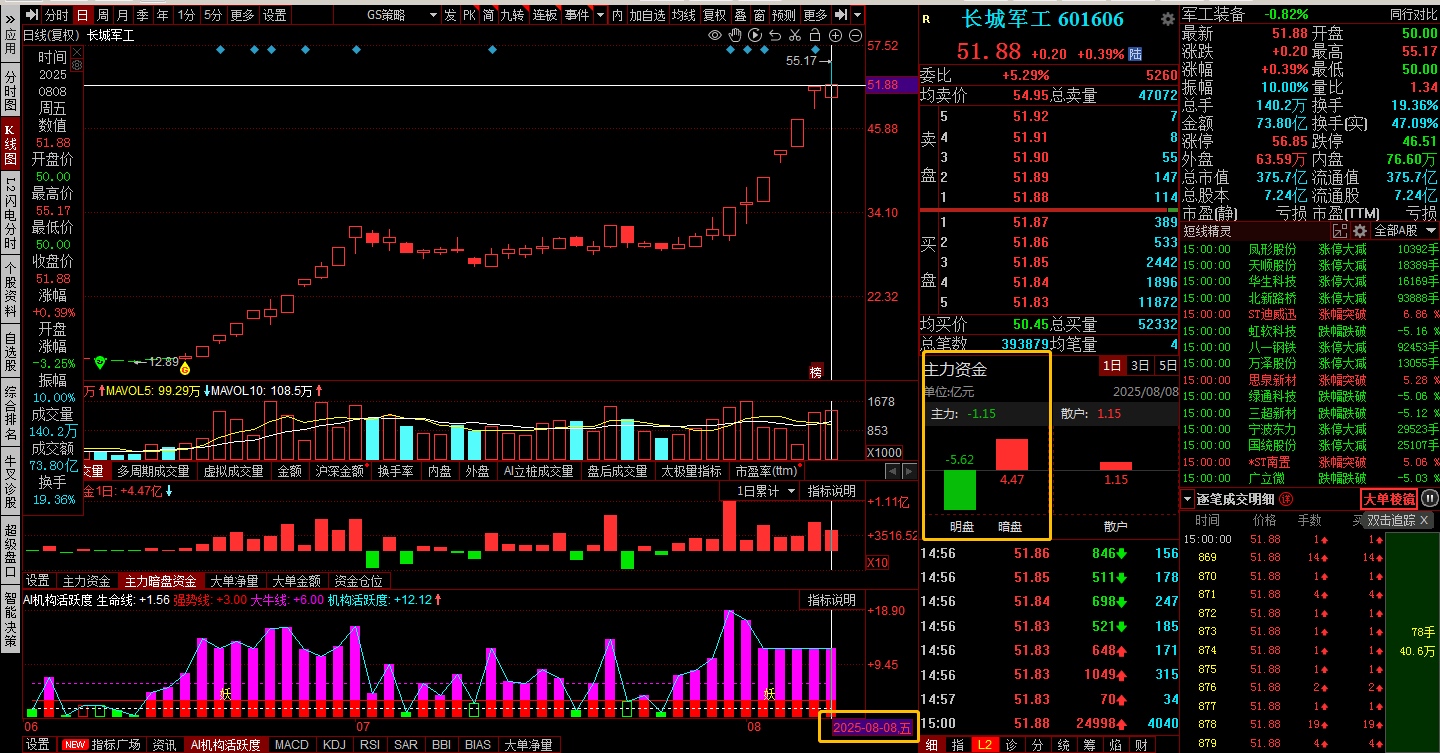Click the 榜 badge on chart
Viewport: 1440px width, 753px height.
tap(816, 371)
